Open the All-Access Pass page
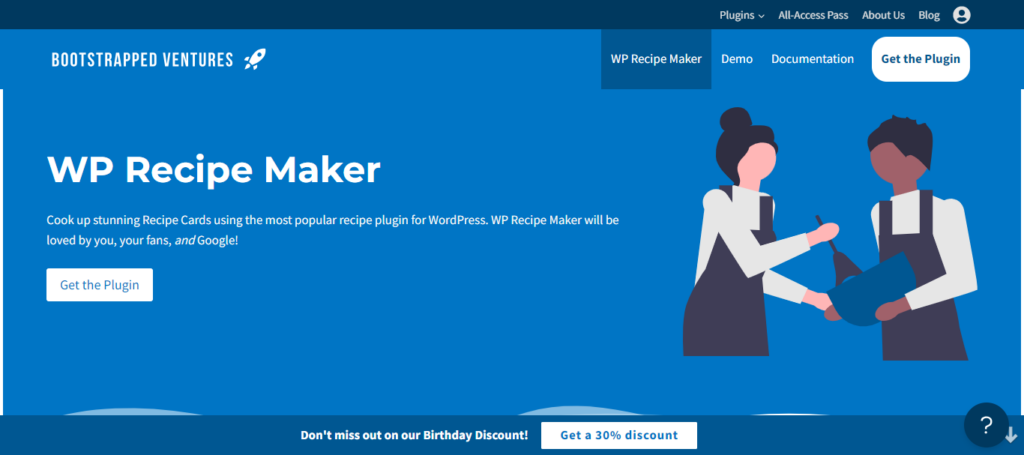The image size is (1024, 455). pyautogui.click(x=813, y=15)
